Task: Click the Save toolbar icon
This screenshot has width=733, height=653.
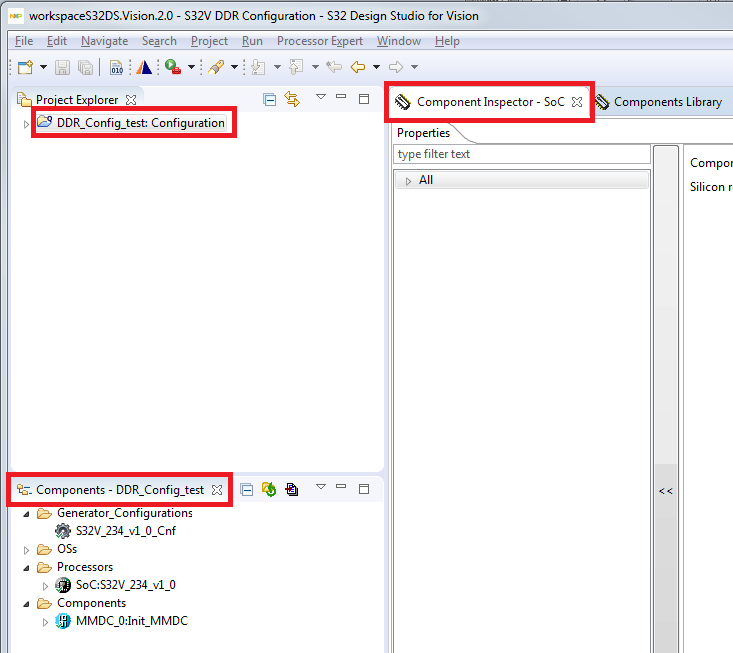Action: (x=62, y=67)
